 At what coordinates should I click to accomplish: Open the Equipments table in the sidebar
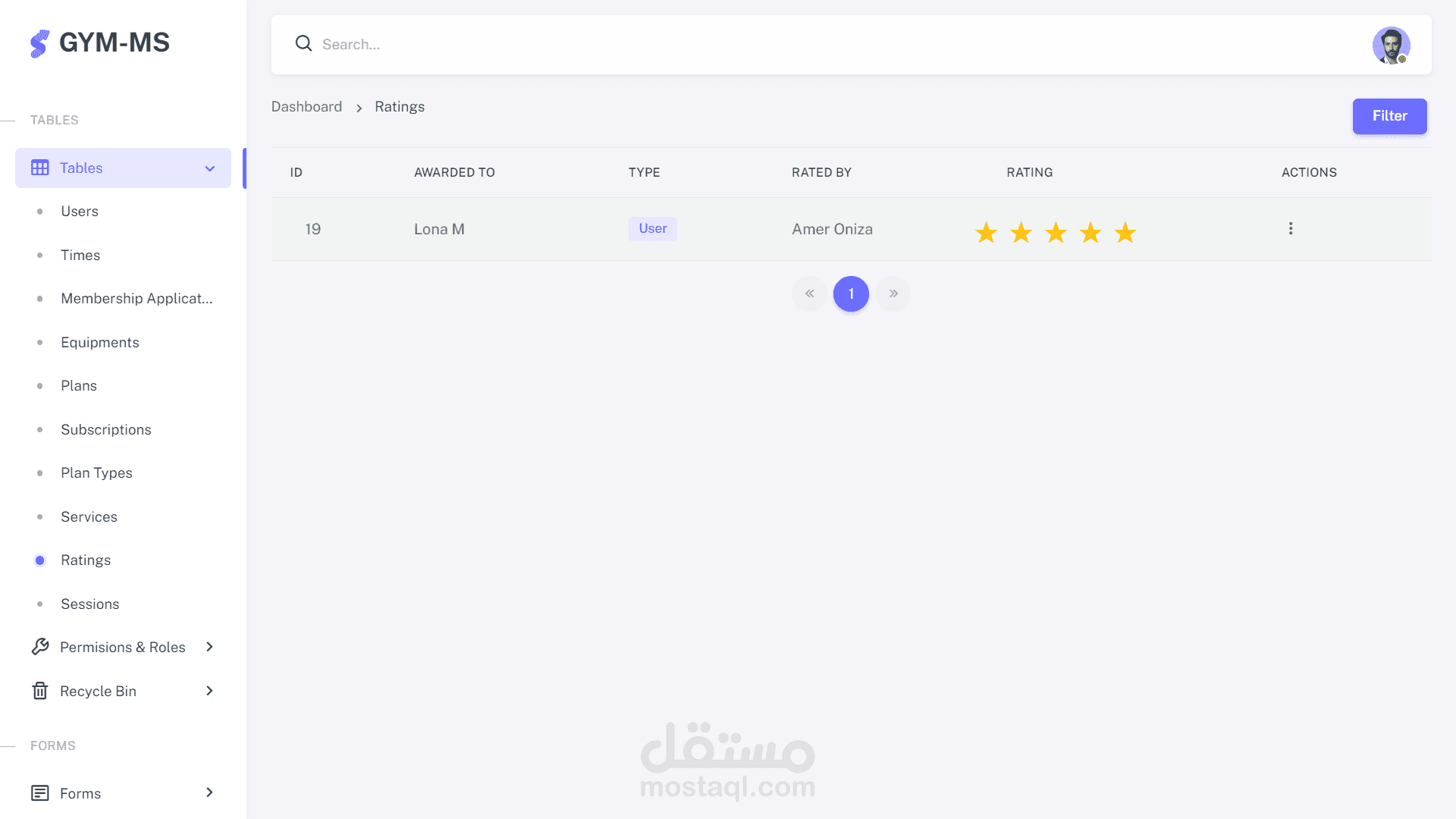100,342
